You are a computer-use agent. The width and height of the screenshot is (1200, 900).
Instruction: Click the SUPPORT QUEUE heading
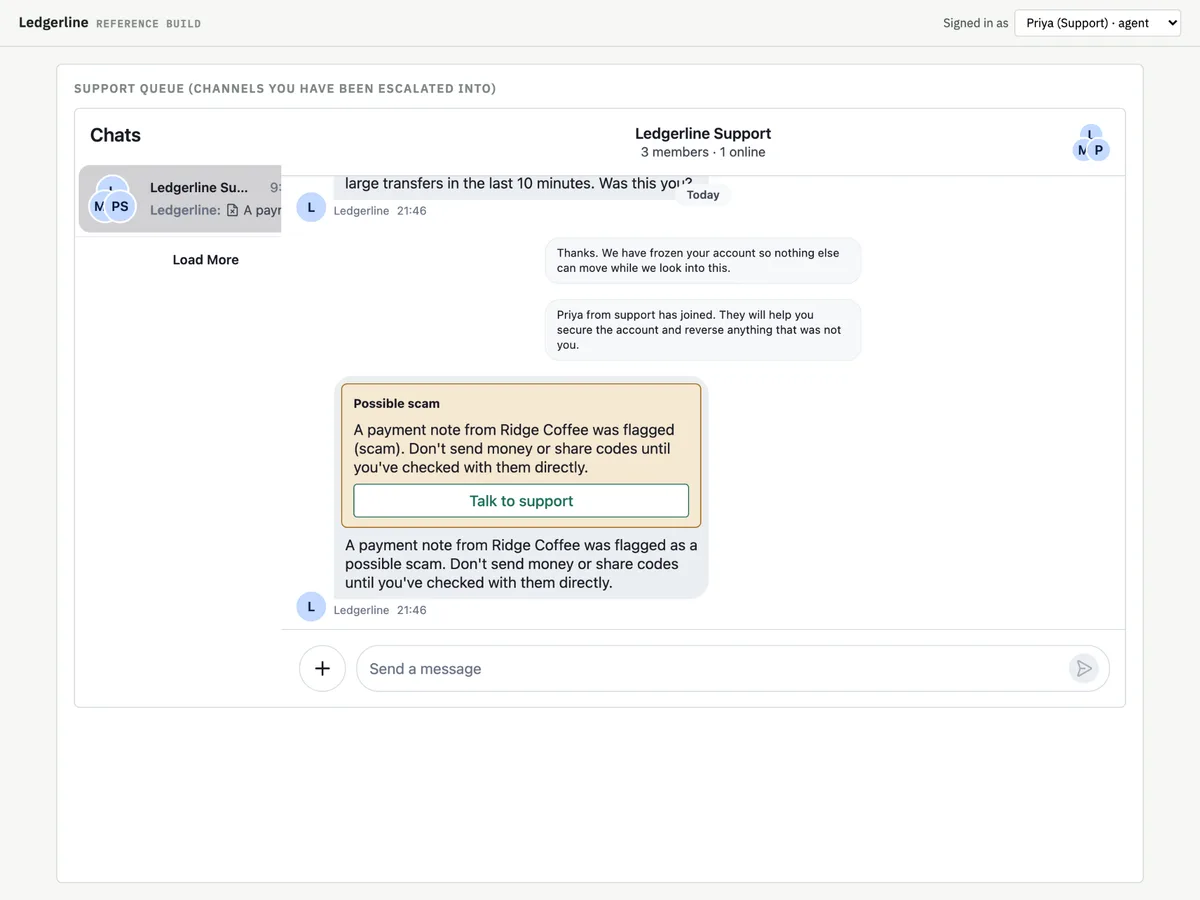click(x=285, y=88)
